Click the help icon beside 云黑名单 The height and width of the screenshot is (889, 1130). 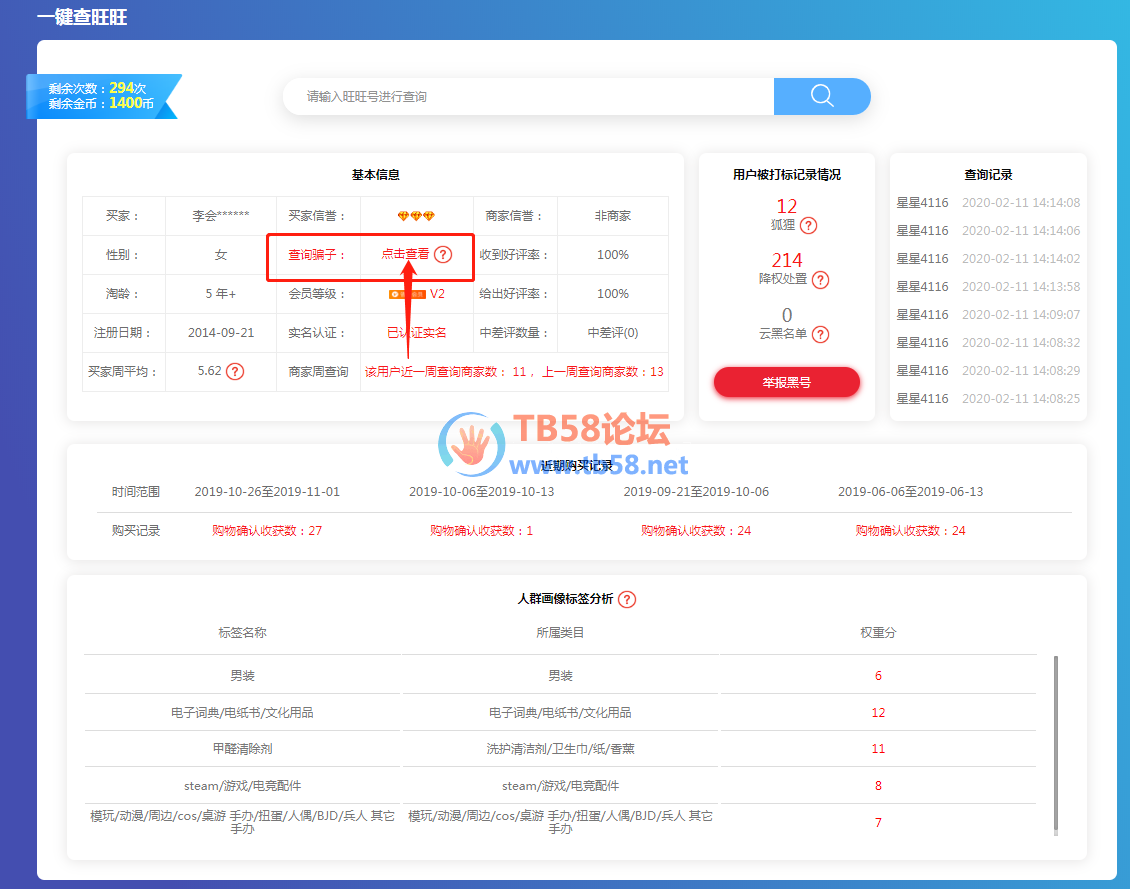tap(820, 334)
